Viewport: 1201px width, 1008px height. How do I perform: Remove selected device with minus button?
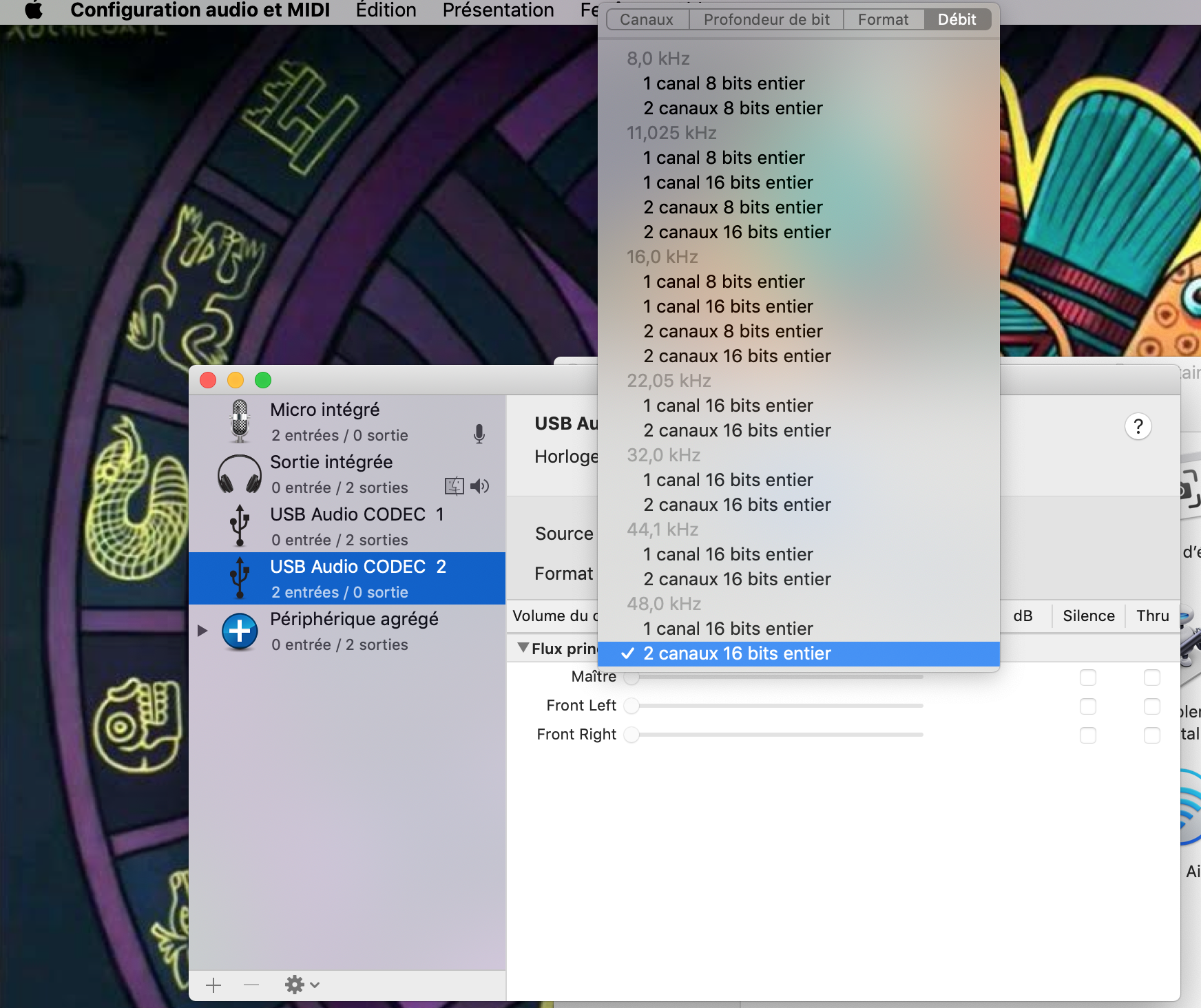(x=251, y=985)
